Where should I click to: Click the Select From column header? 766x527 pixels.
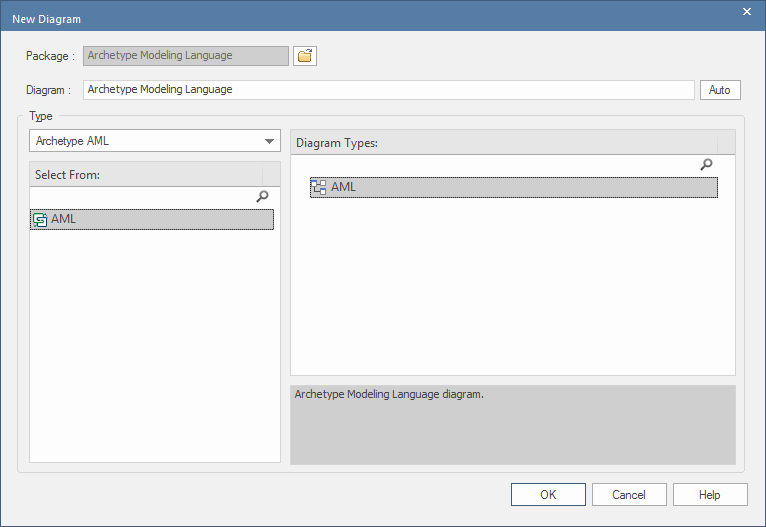click(146, 175)
